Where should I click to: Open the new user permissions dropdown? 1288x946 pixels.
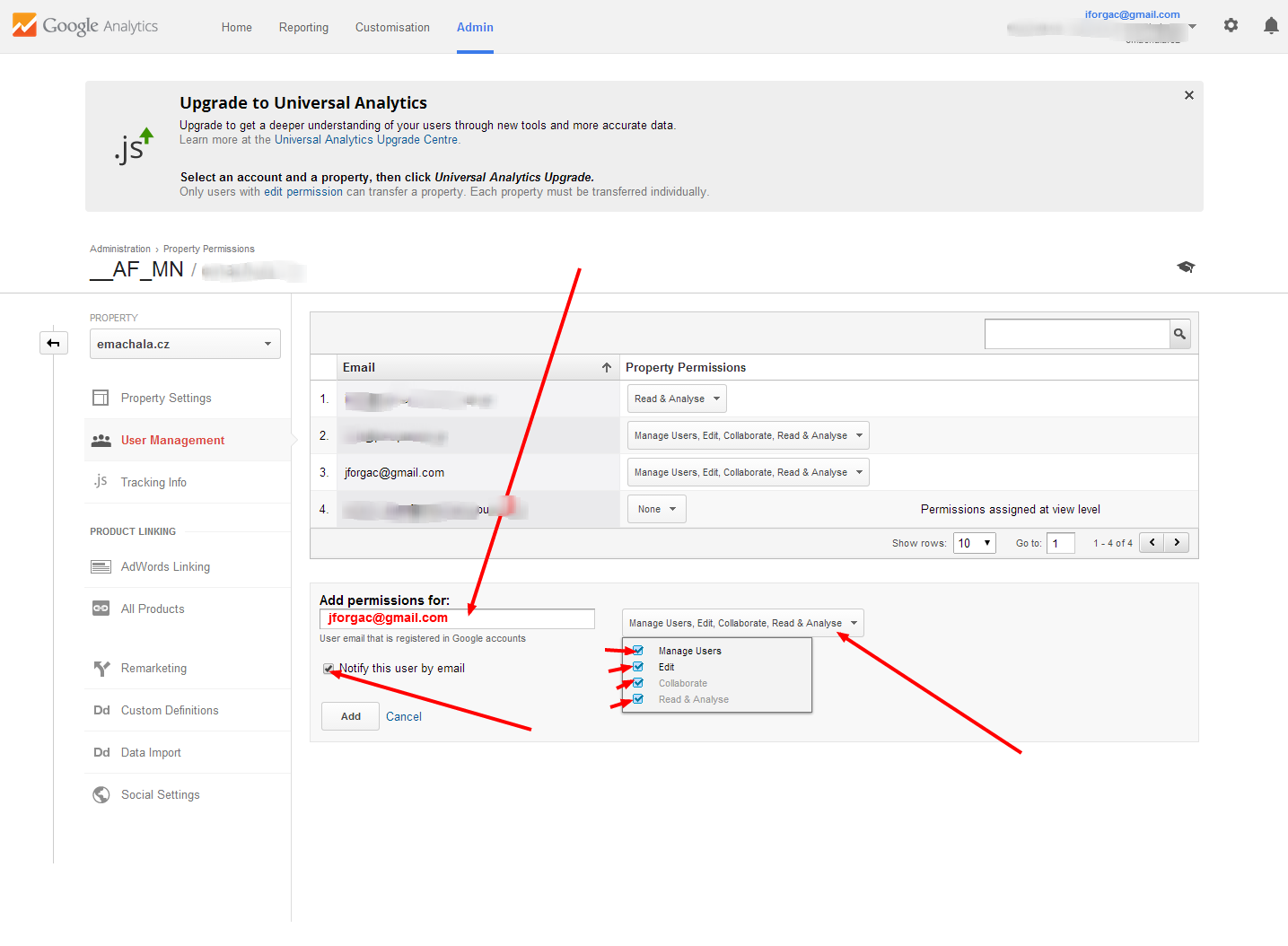(x=743, y=623)
